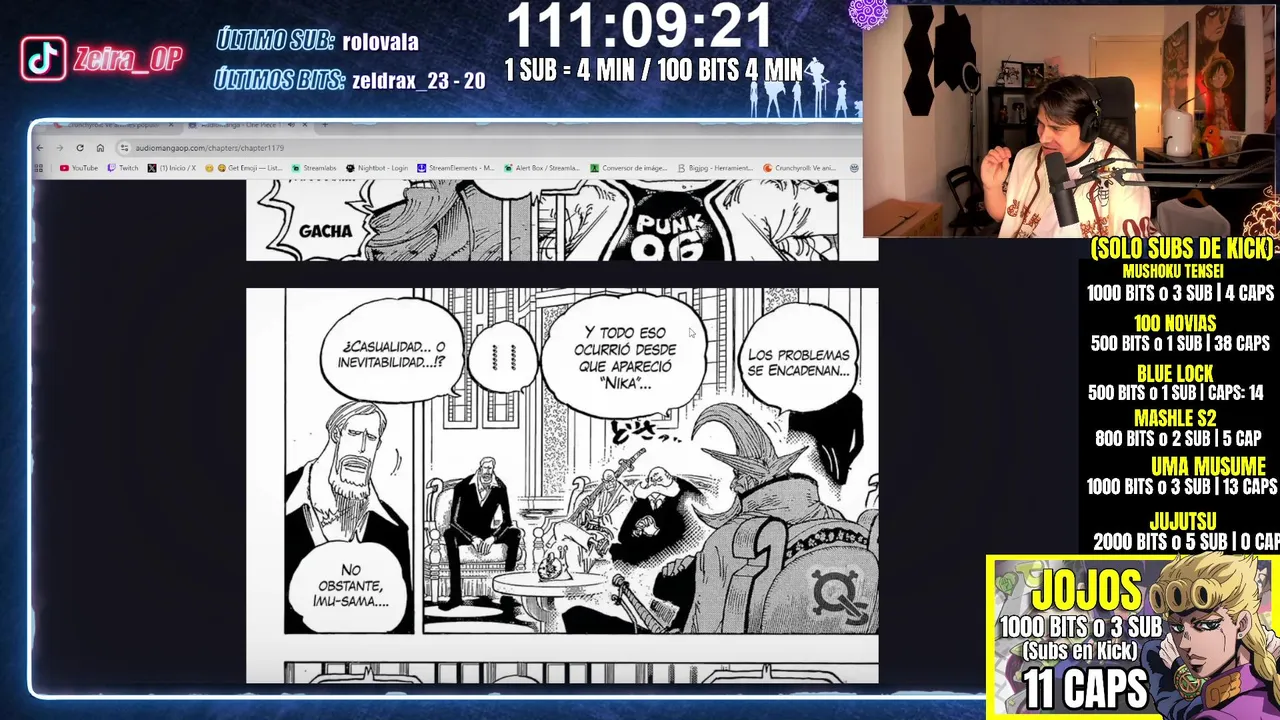Viewport: 1280px width, 720px height.
Task: Click the MASHLE S2 goal title
Action: click(x=1175, y=418)
